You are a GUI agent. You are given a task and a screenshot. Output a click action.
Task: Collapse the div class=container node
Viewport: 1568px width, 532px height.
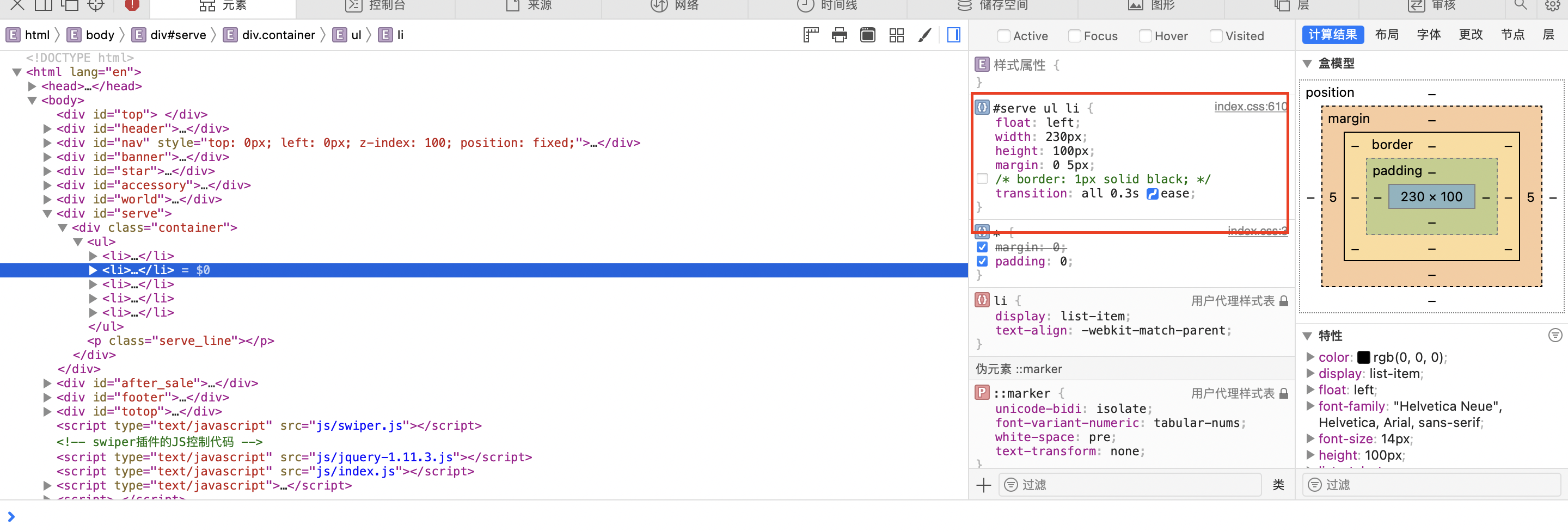63,228
